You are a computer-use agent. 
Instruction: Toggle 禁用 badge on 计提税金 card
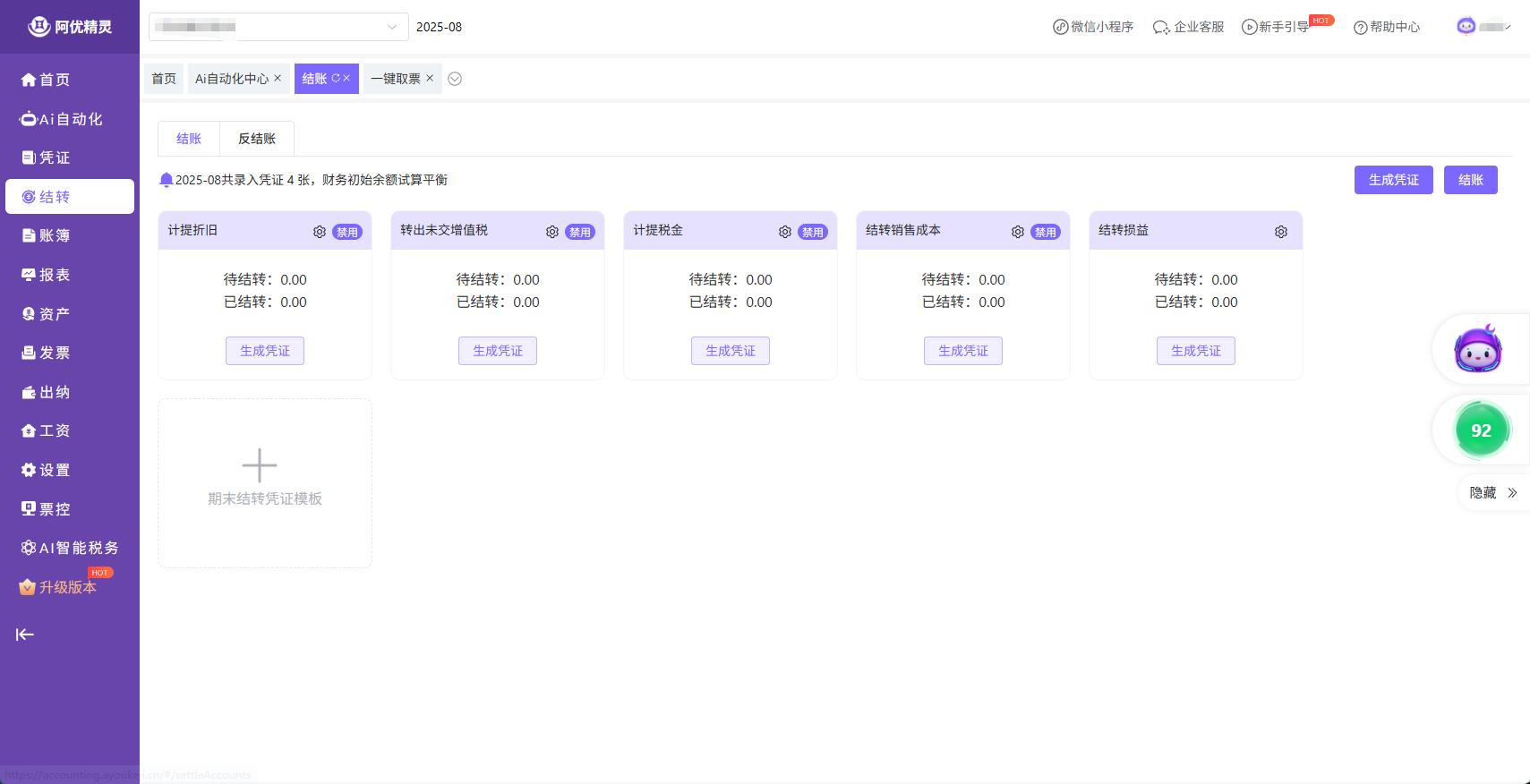click(812, 232)
